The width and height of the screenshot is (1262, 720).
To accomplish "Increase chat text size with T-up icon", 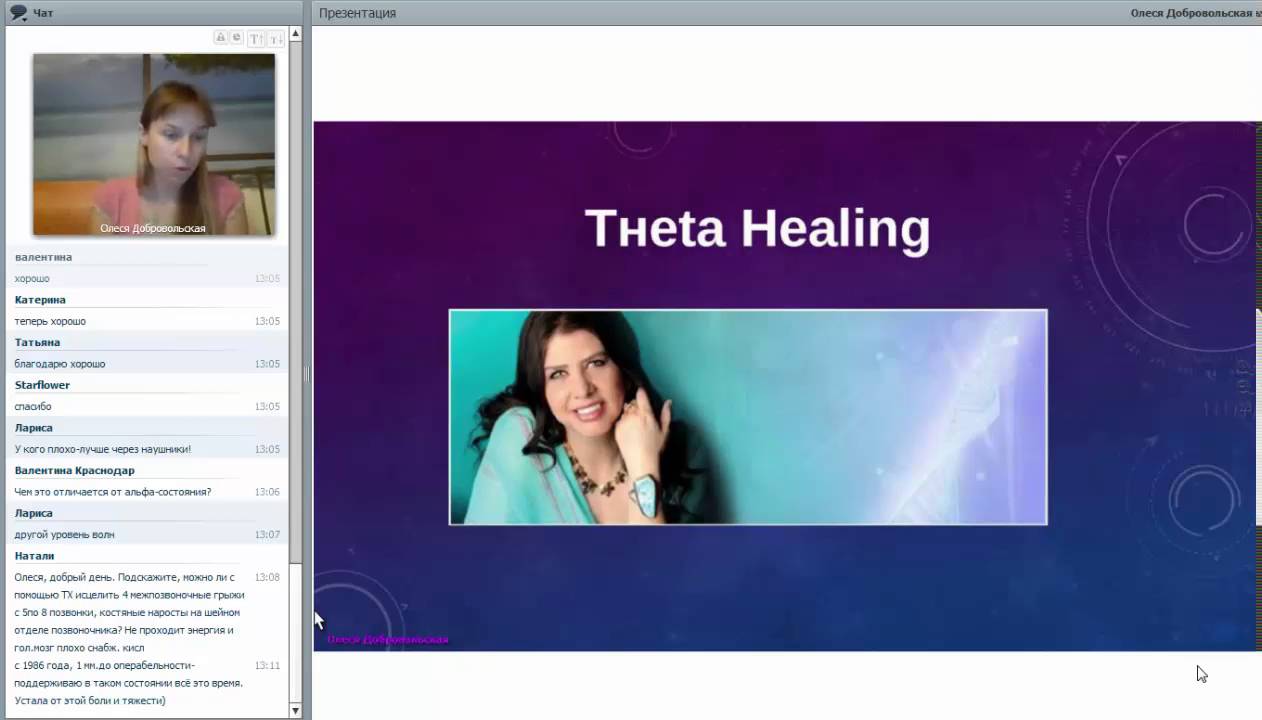I will [x=256, y=39].
